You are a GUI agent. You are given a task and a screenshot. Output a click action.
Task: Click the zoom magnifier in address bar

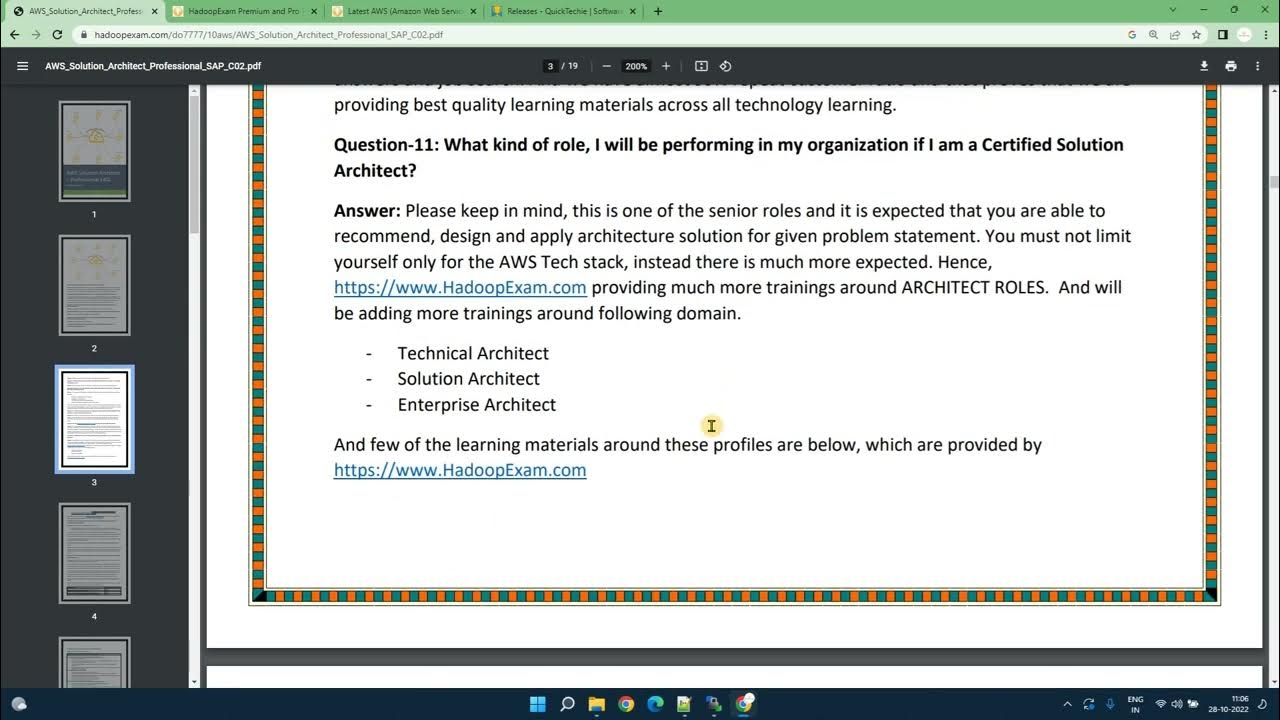(x=1153, y=34)
